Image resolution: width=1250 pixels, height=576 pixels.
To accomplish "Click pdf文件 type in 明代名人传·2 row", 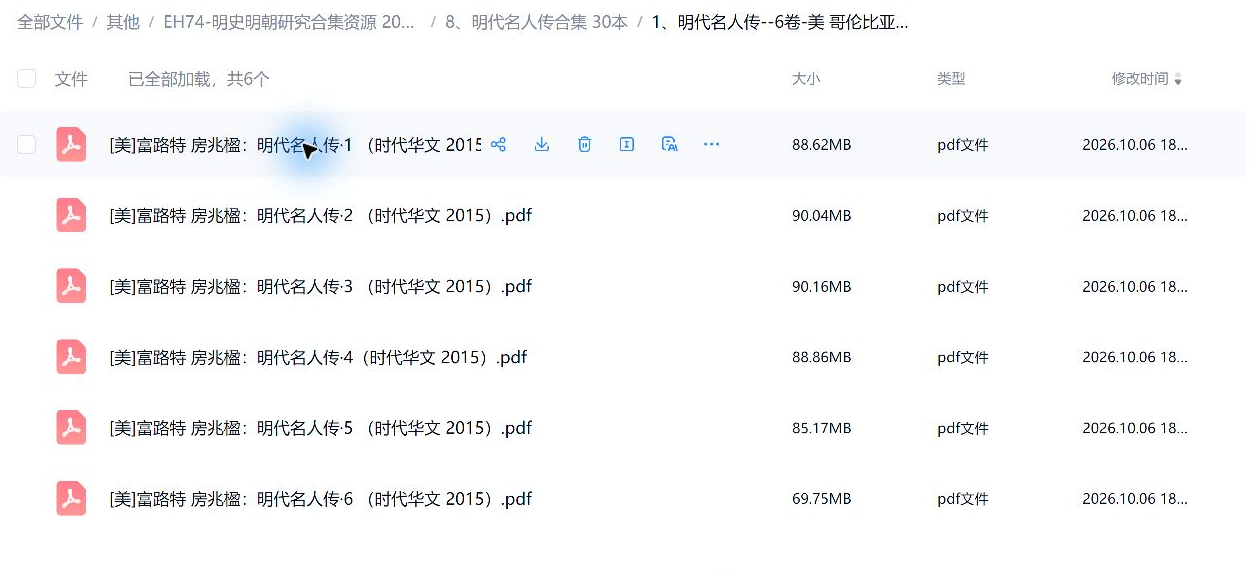I will point(963,215).
